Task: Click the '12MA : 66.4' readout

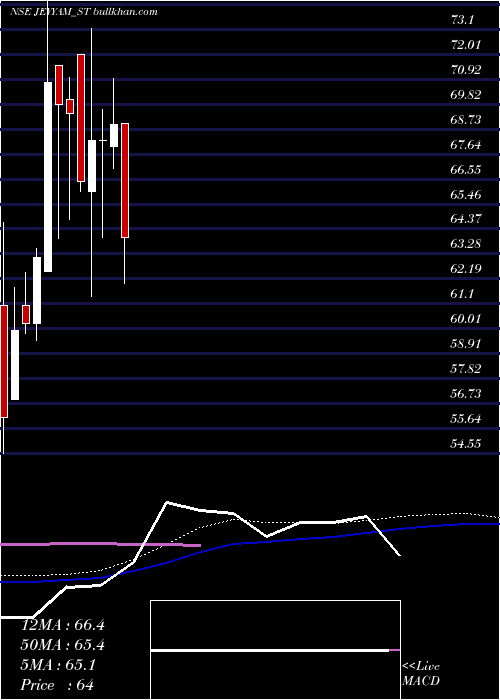Action: 62,625
